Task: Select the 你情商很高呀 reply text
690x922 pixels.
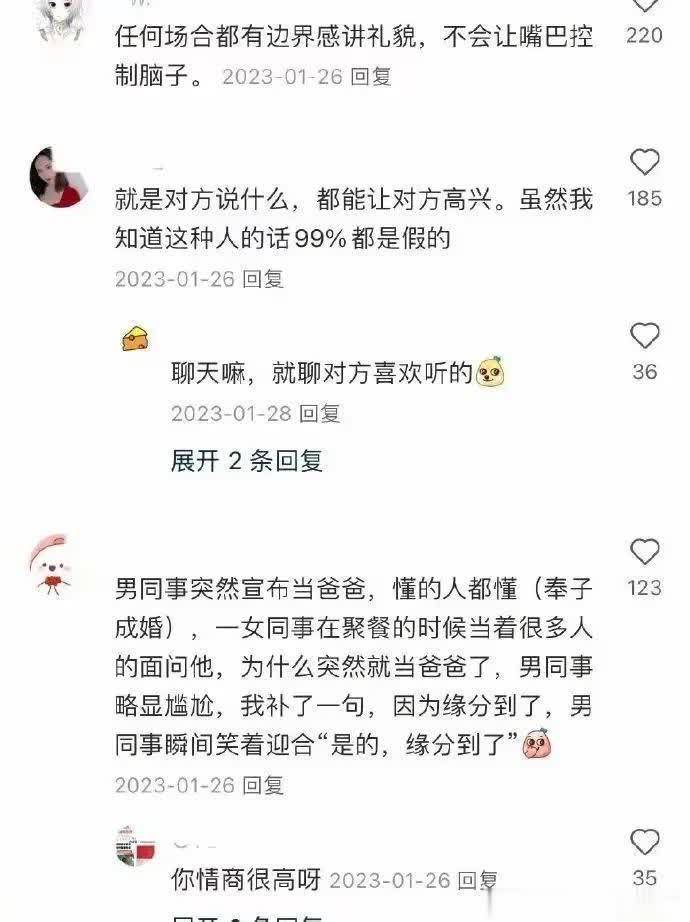Action: (246, 880)
